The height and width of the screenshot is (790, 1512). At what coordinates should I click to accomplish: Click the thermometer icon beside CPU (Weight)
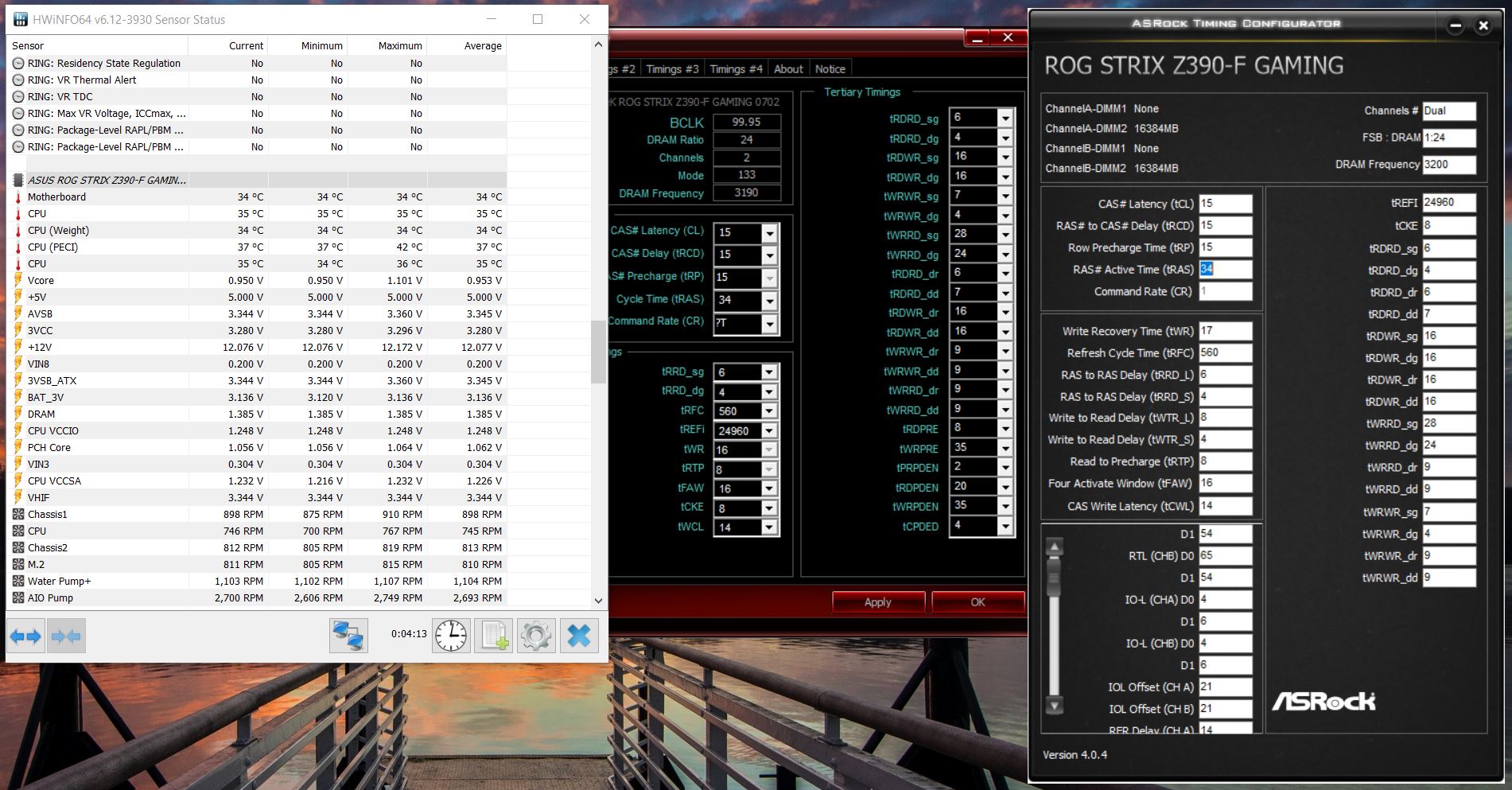click(x=18, y=231)
